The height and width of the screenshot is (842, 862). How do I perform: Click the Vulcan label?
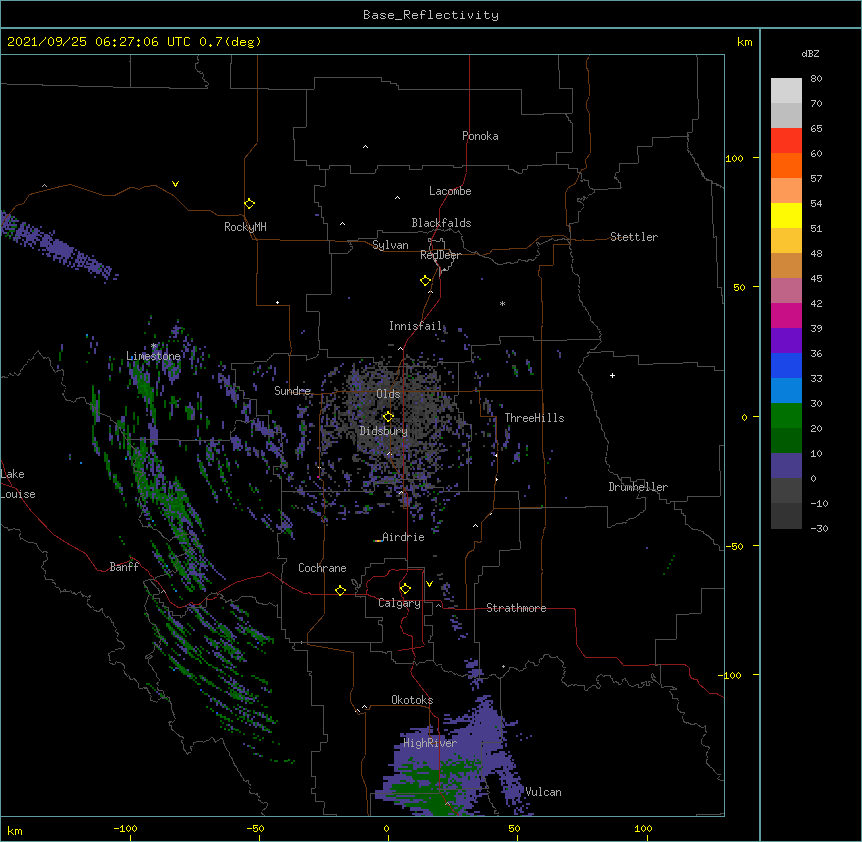[x=543, y=792]
